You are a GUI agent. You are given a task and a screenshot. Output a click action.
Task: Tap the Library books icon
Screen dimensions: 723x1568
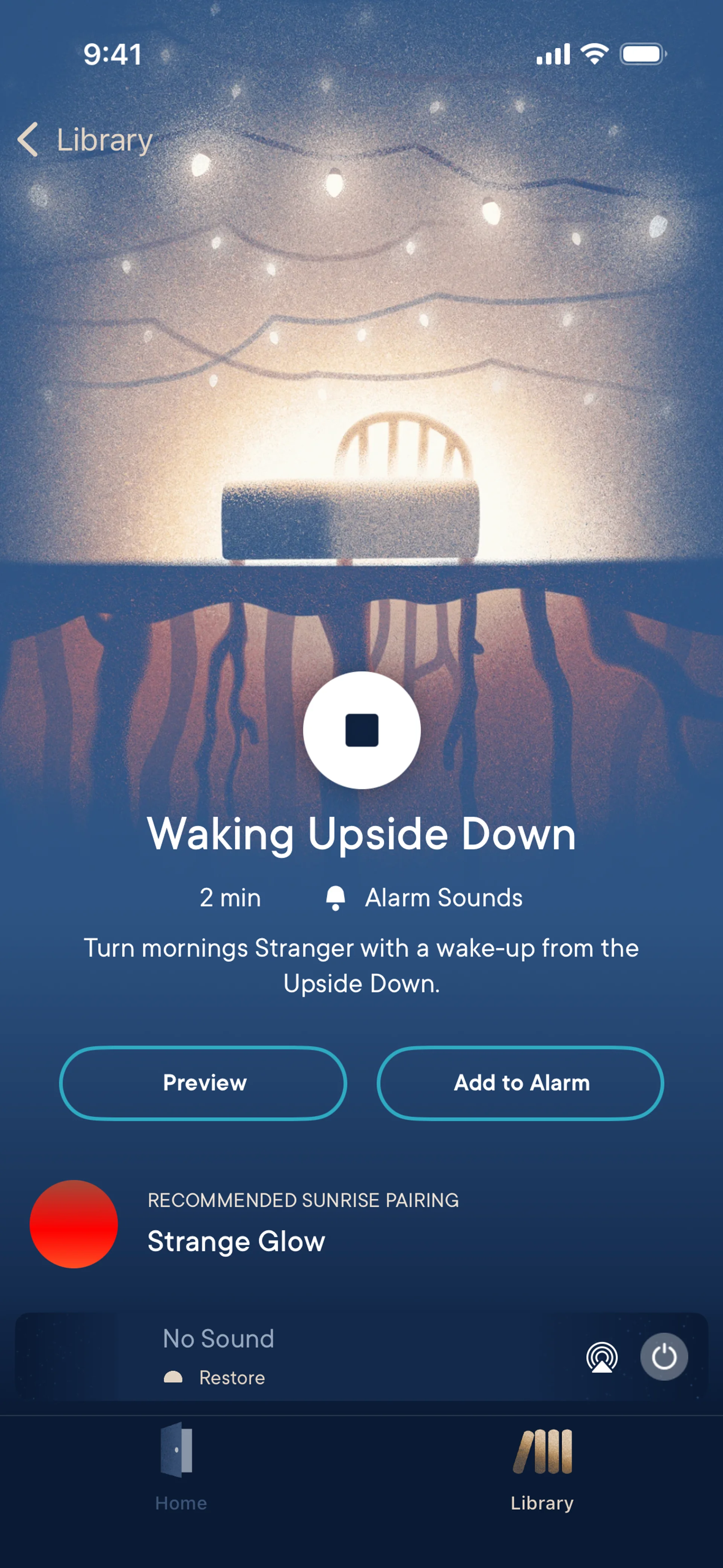pyautogui.click(x=542, y=1451)
